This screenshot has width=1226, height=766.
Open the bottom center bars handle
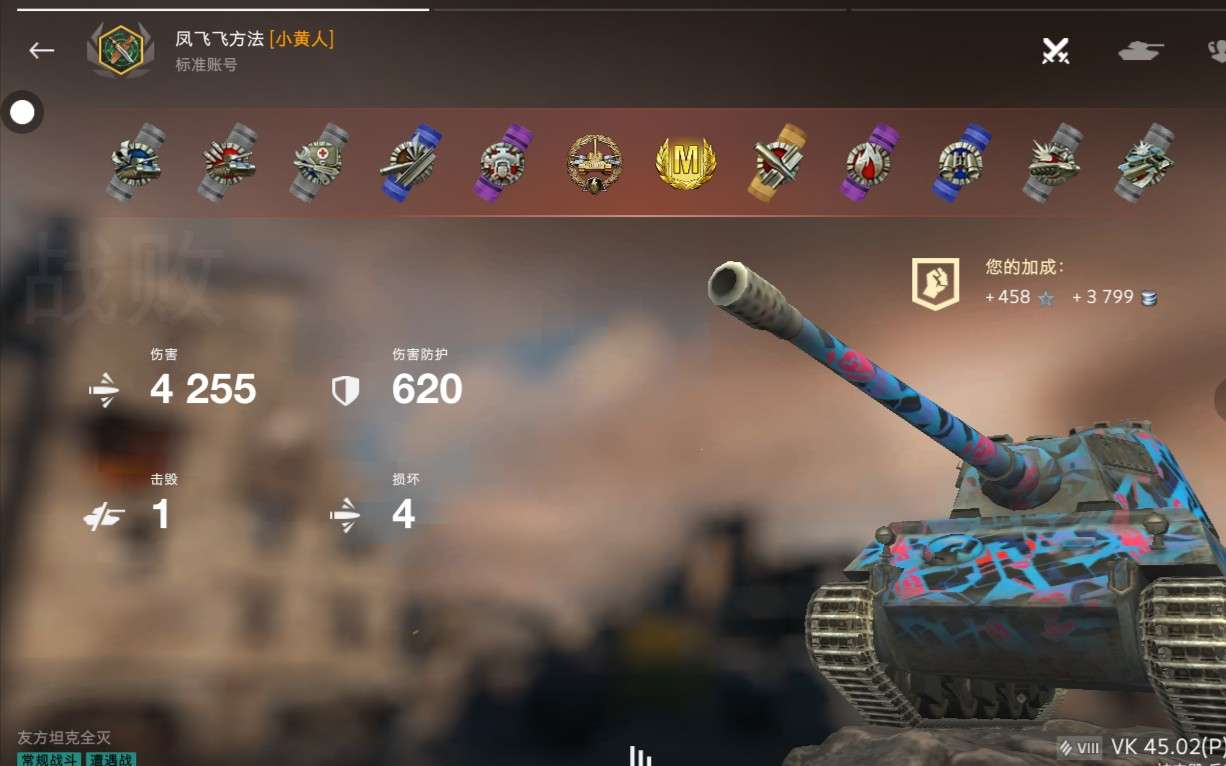tap(640, 756)
